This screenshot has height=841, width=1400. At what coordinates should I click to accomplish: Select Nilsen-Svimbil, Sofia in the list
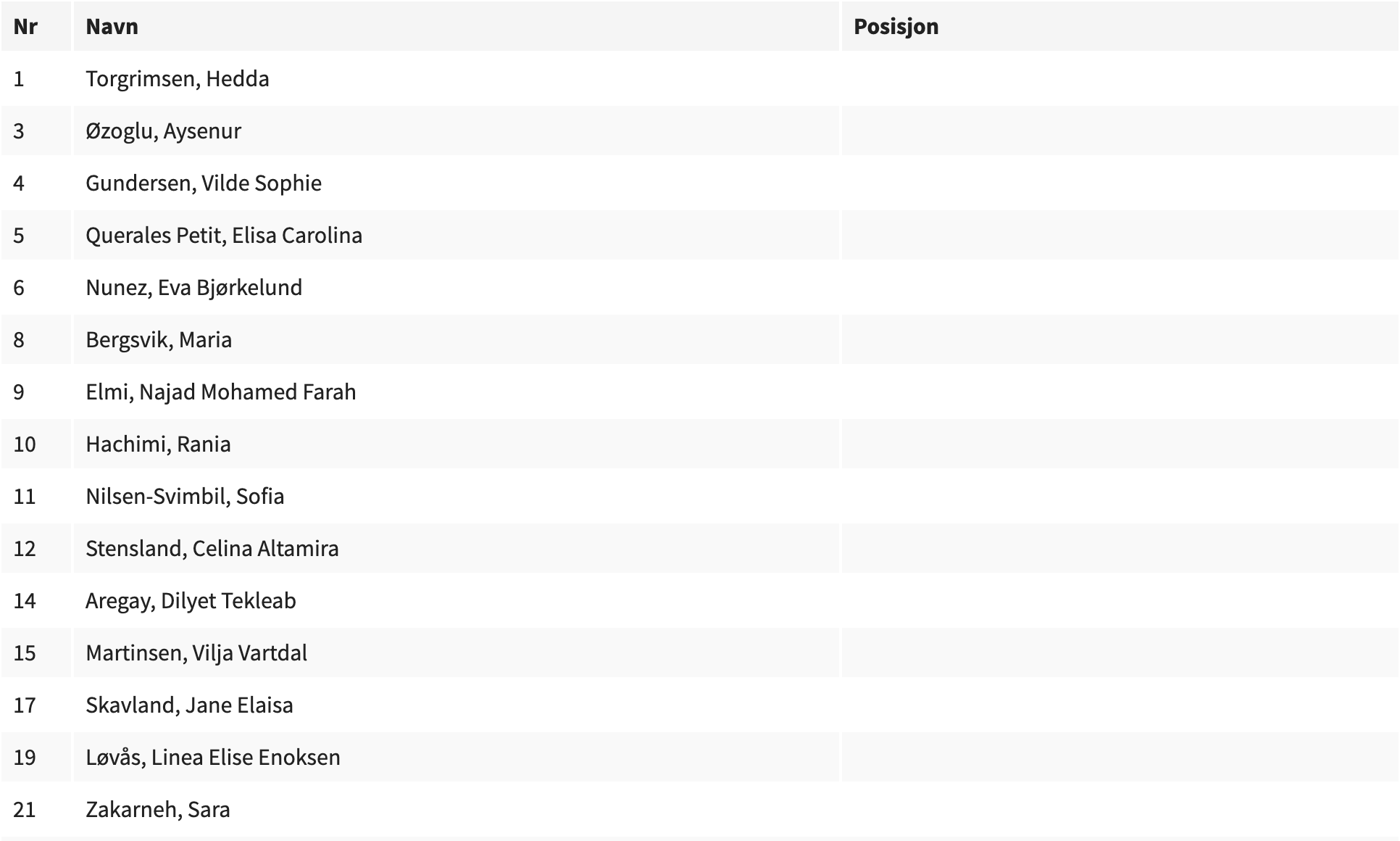(185, 497)
